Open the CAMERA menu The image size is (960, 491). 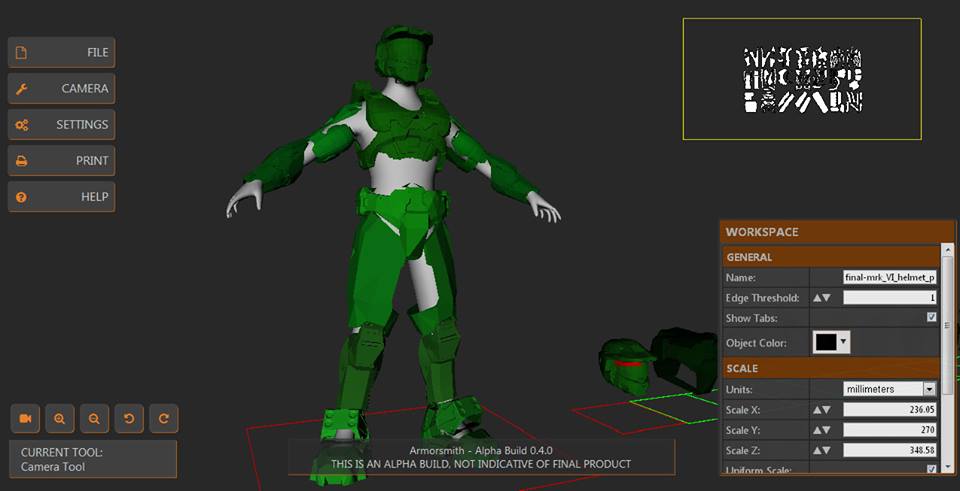[x=61, y=89]
